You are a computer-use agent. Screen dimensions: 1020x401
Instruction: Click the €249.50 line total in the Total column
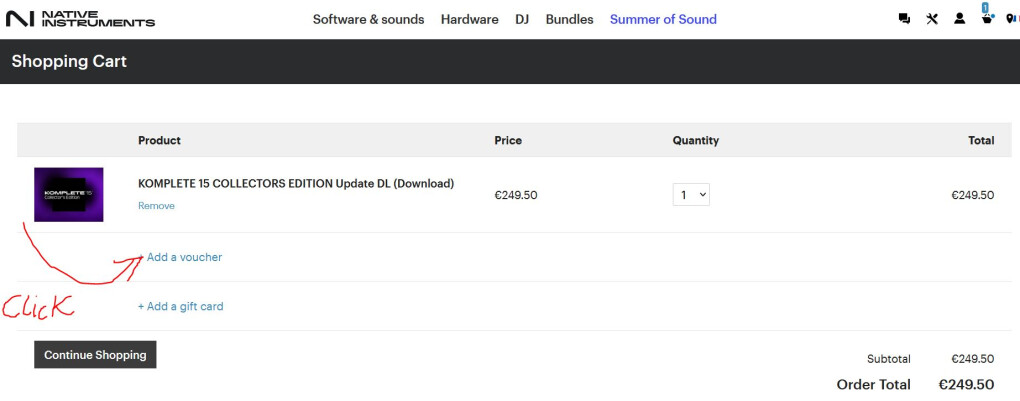coord(973,195)
